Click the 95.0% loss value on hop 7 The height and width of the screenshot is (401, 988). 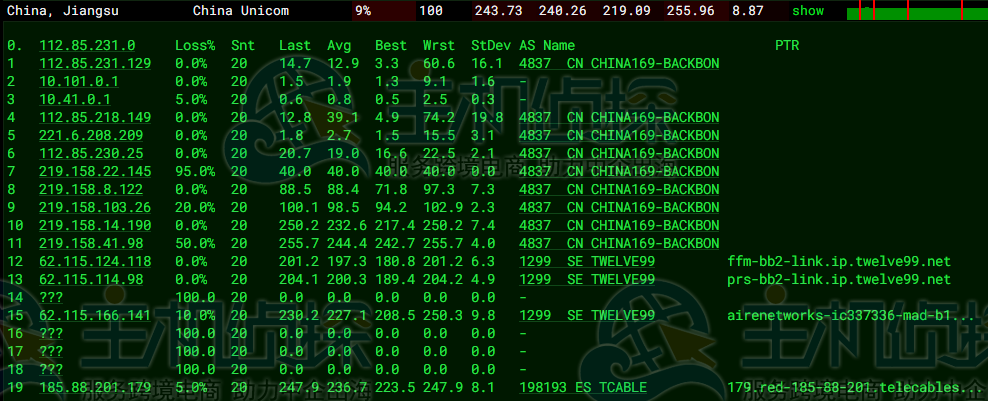click(x=195, y=171)
